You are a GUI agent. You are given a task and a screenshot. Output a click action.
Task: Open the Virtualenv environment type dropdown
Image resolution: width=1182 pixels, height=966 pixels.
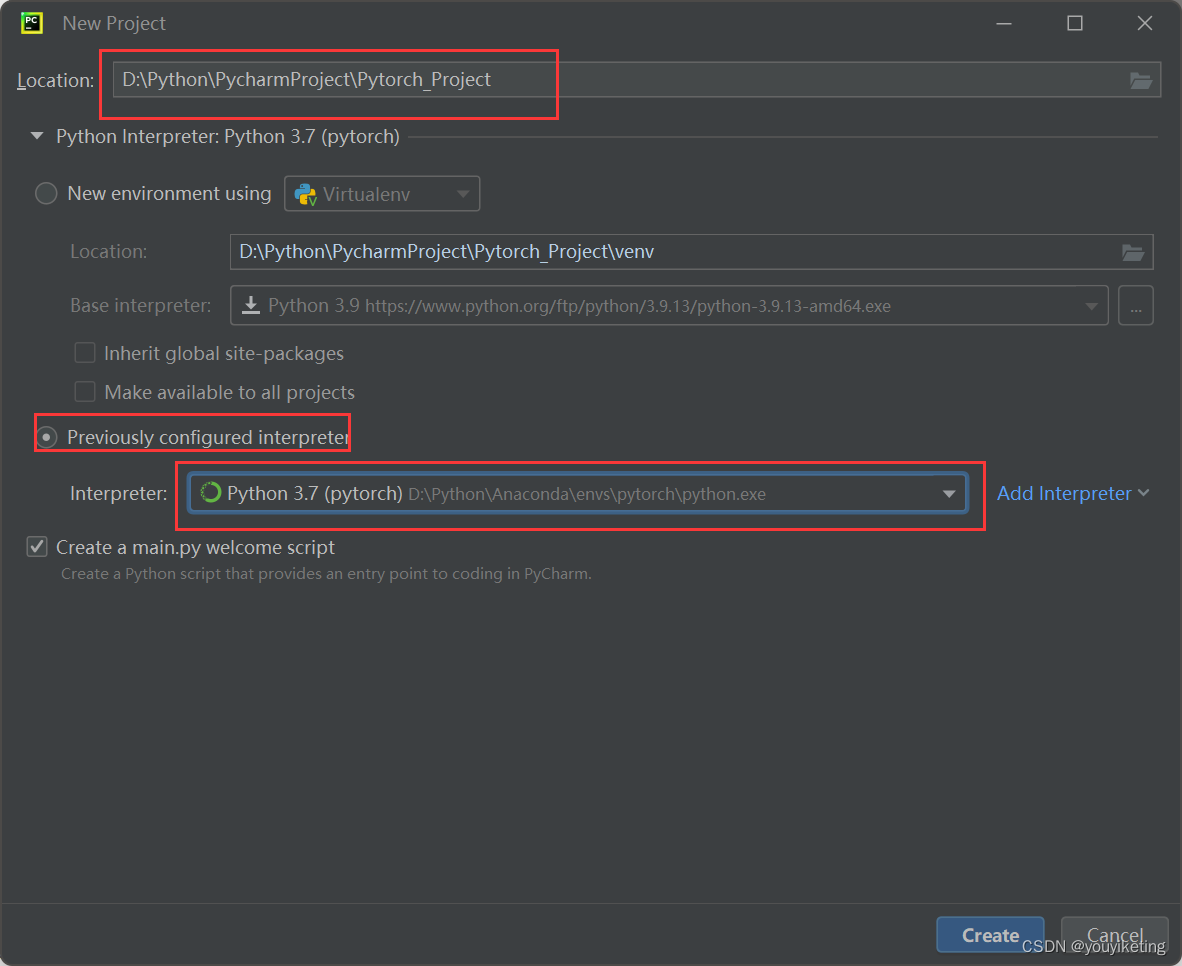pos(381,194)
